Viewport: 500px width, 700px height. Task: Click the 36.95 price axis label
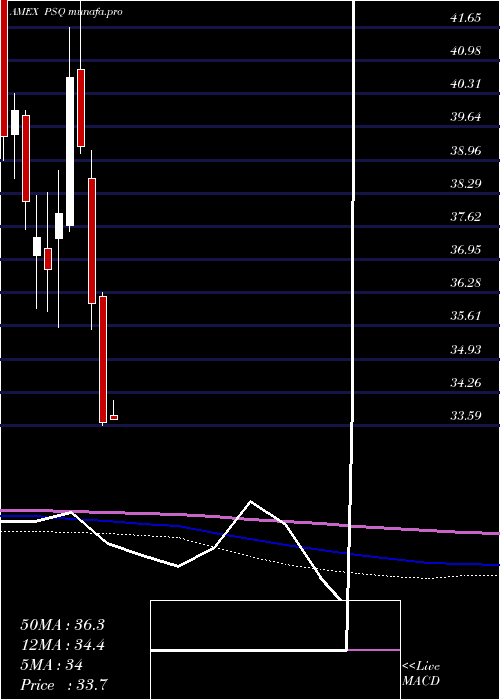click(x=465, y=250)
